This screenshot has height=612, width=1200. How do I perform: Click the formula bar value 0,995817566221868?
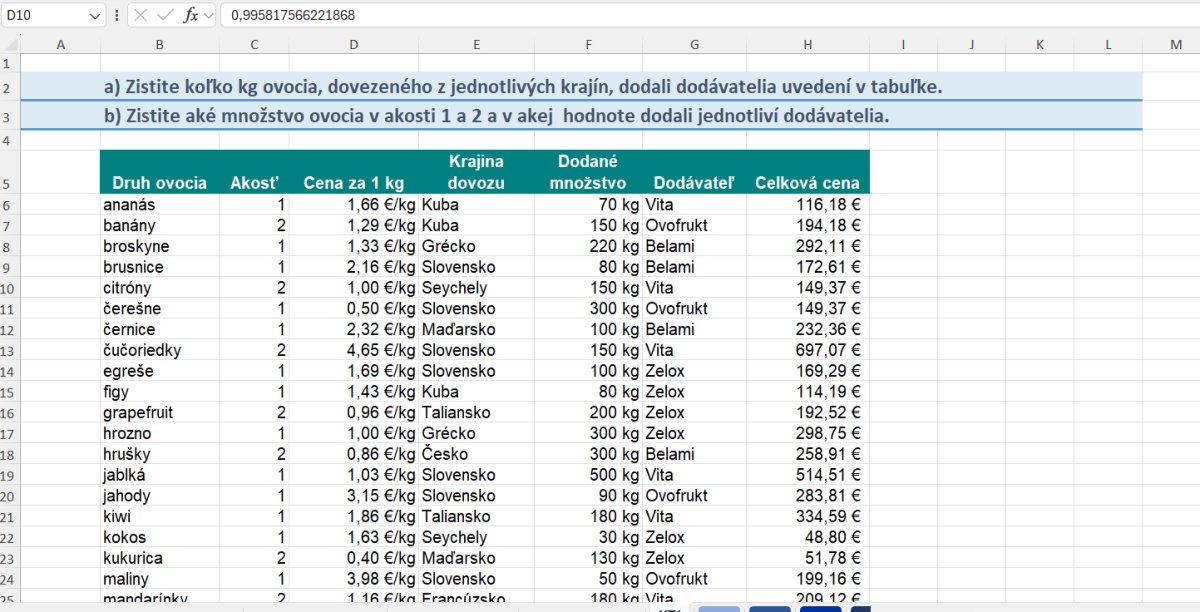point(292,15)
